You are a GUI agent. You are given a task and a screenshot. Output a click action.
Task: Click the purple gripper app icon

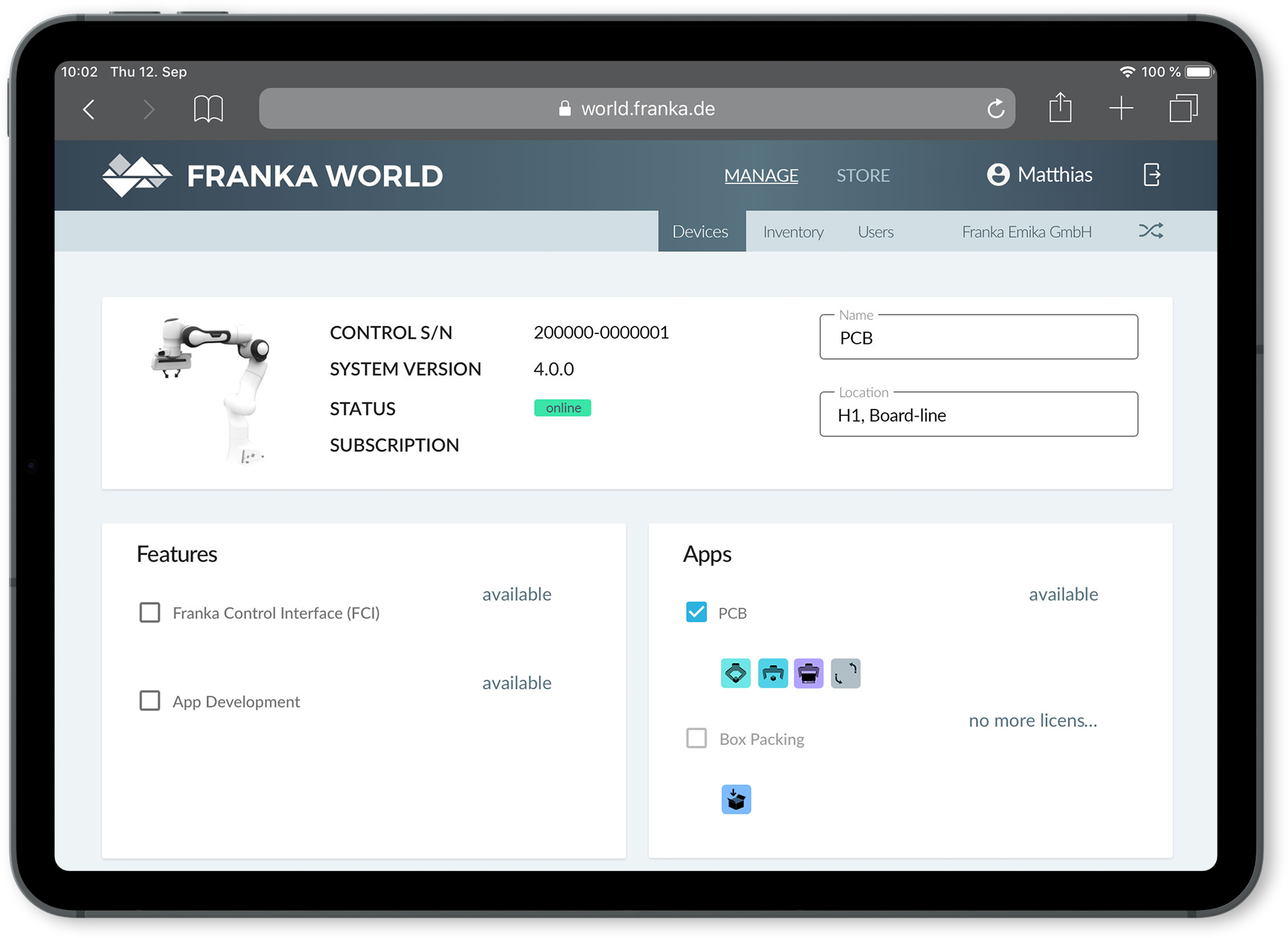(809, 674)
